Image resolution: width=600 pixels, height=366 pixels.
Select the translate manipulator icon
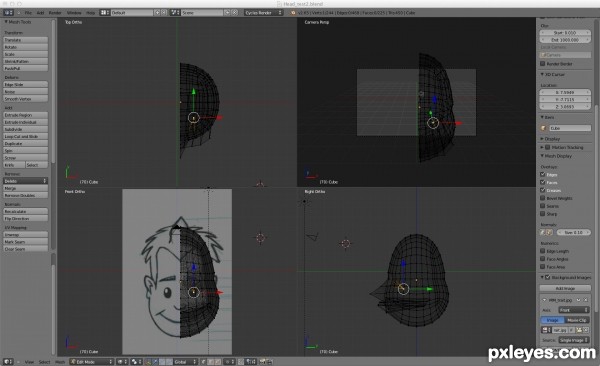(x=155, y=361)
